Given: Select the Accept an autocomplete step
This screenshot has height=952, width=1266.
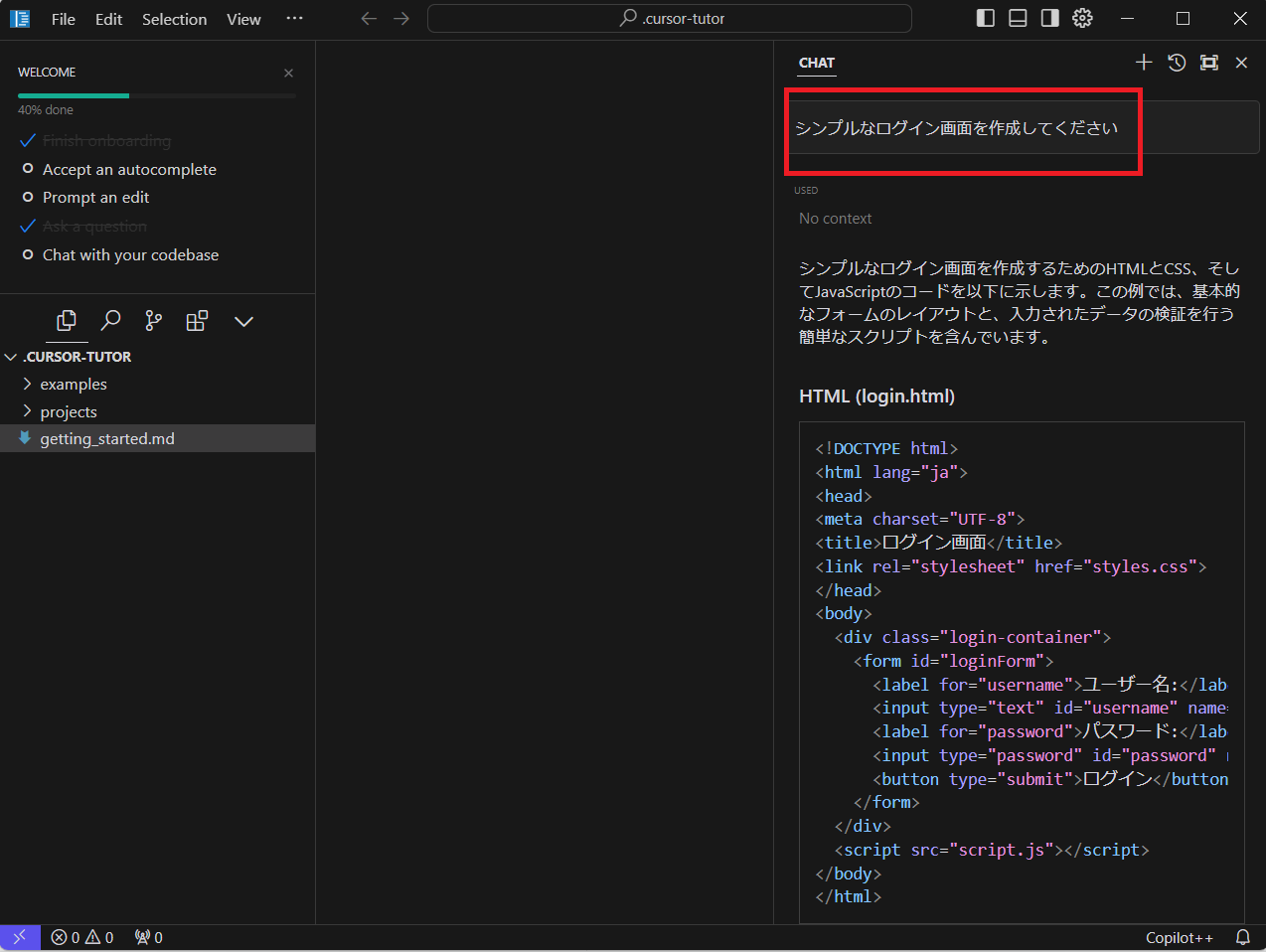Looking at the screenshot, I should (129, 169).
